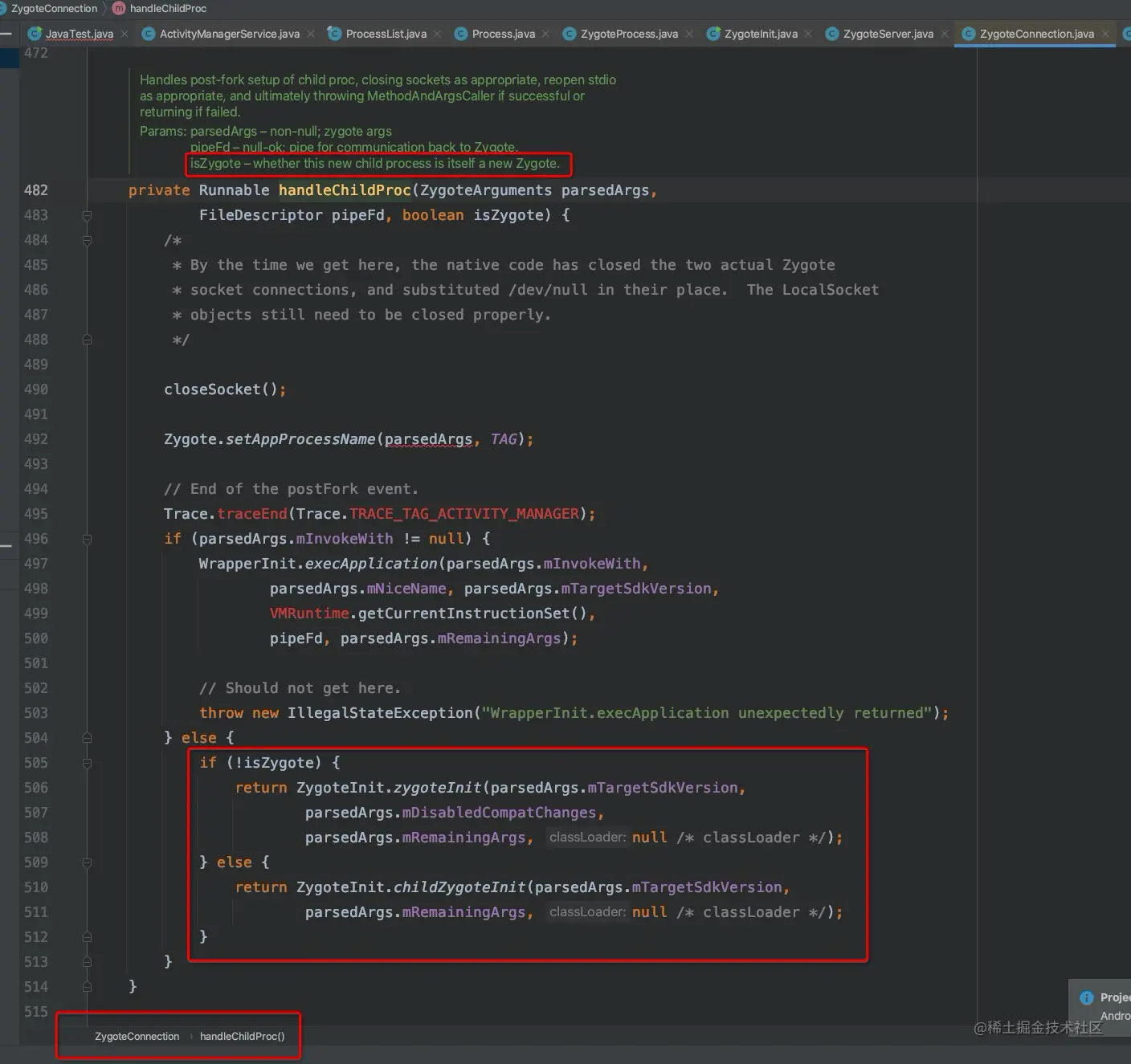1131x1064 pixels.
Task: Click the JavaTest.java file icon
Action: [x=35, y=34]
